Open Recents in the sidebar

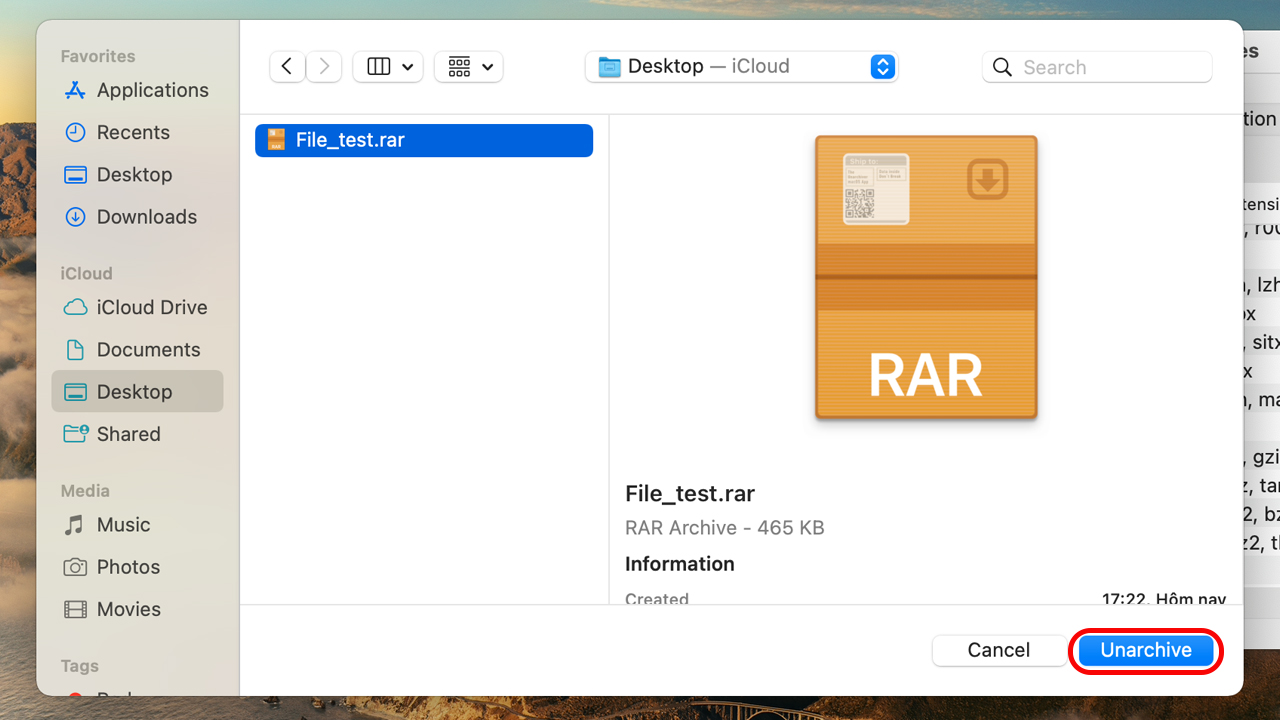tap(137, 132)
